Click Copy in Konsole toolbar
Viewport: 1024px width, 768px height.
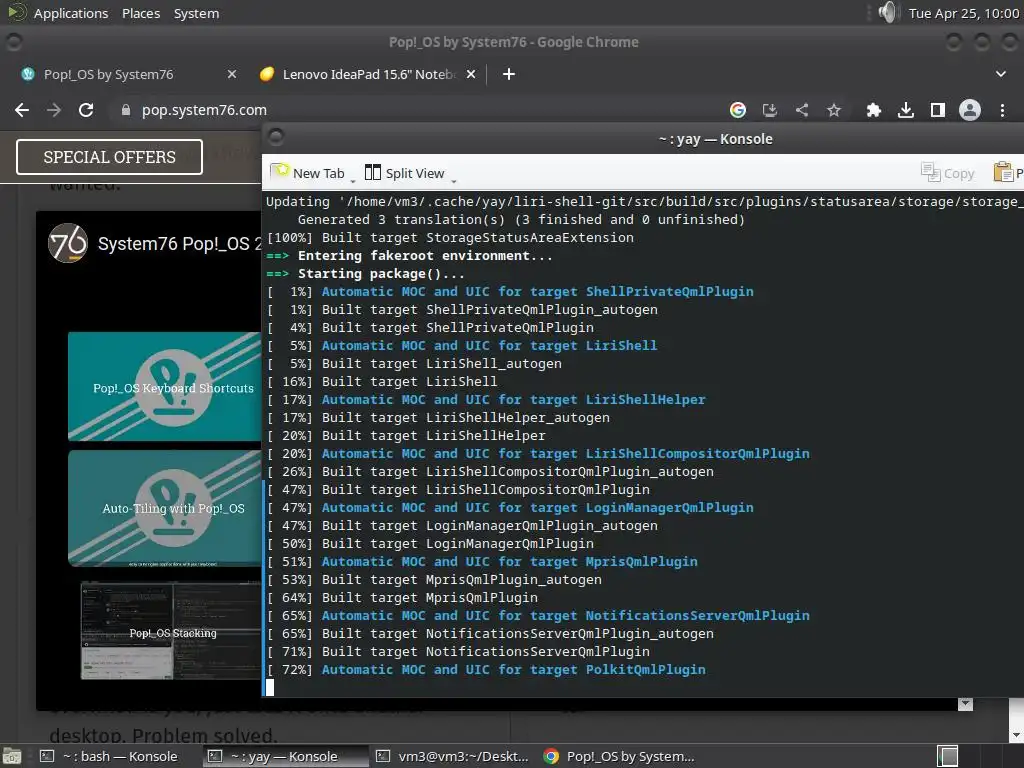948,173
